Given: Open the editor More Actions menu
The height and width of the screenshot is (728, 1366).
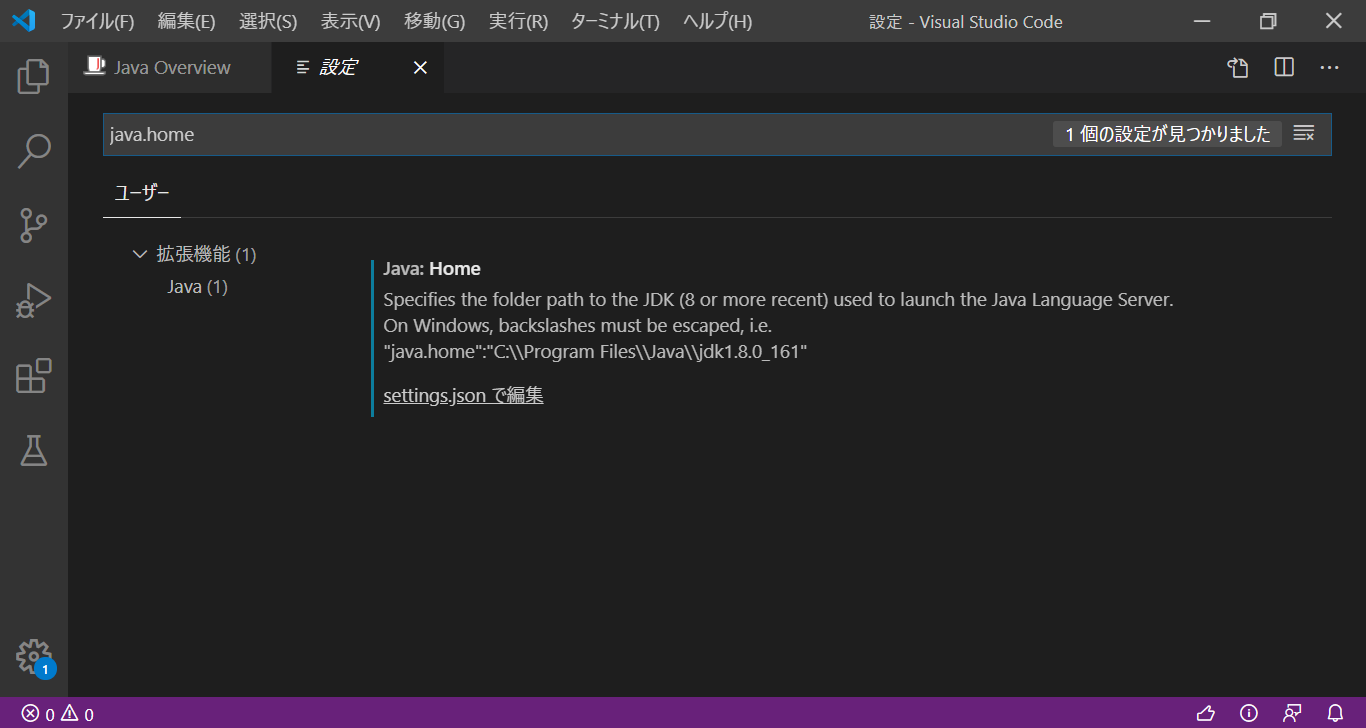Looking at the screenshot, I should (1329, 67).
